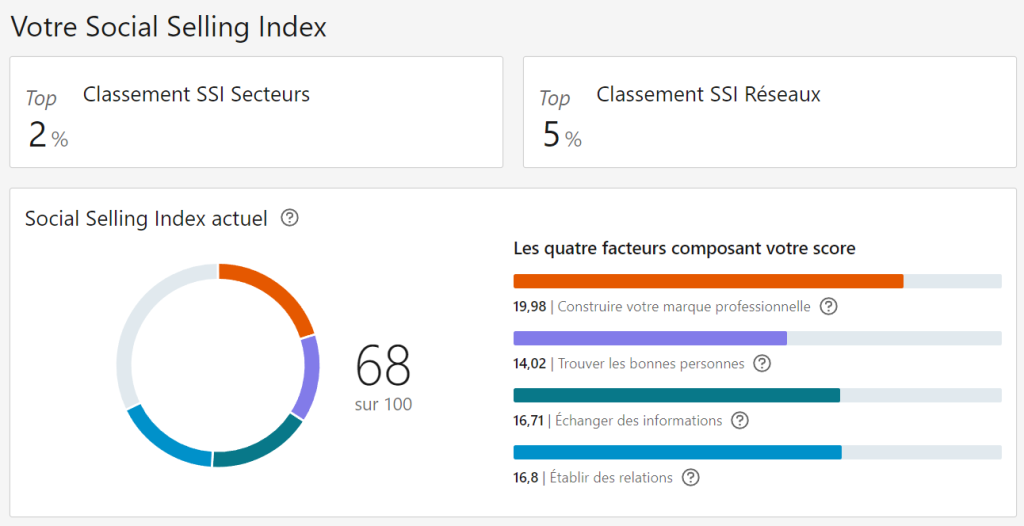Click the 'Social Selling Index actuel' title

146,219
